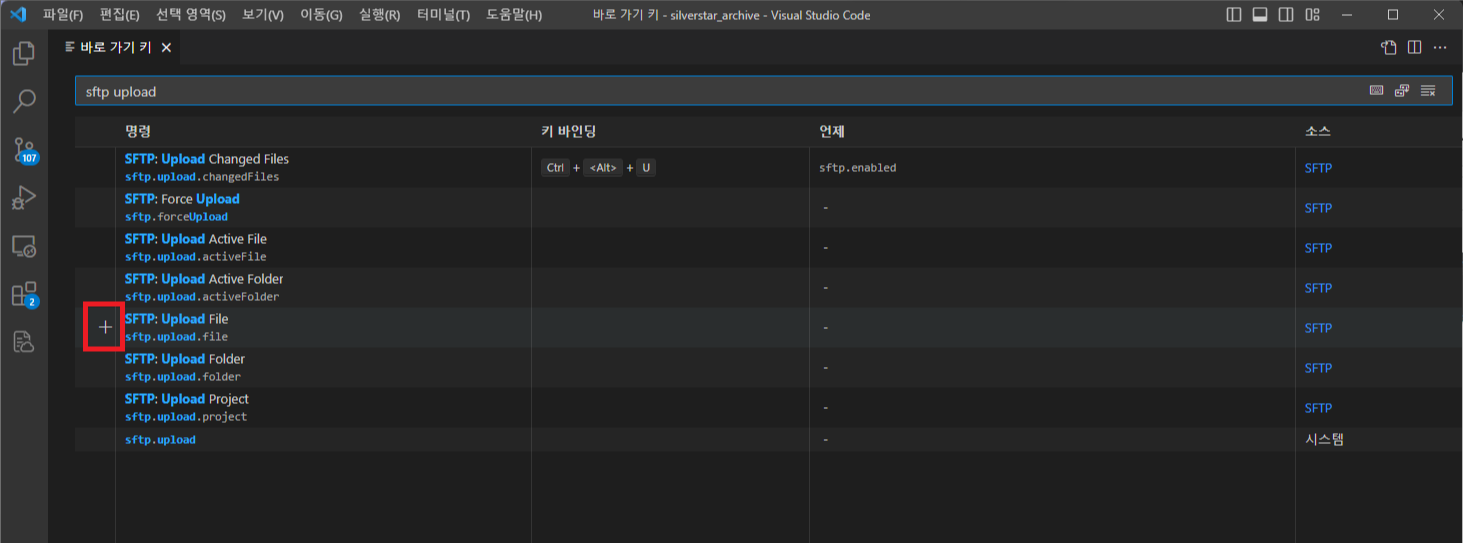The width and height of the screenshot is (1463, 543).
Task: Click the 소스 column header
Action: click(x=1318, y=131)
